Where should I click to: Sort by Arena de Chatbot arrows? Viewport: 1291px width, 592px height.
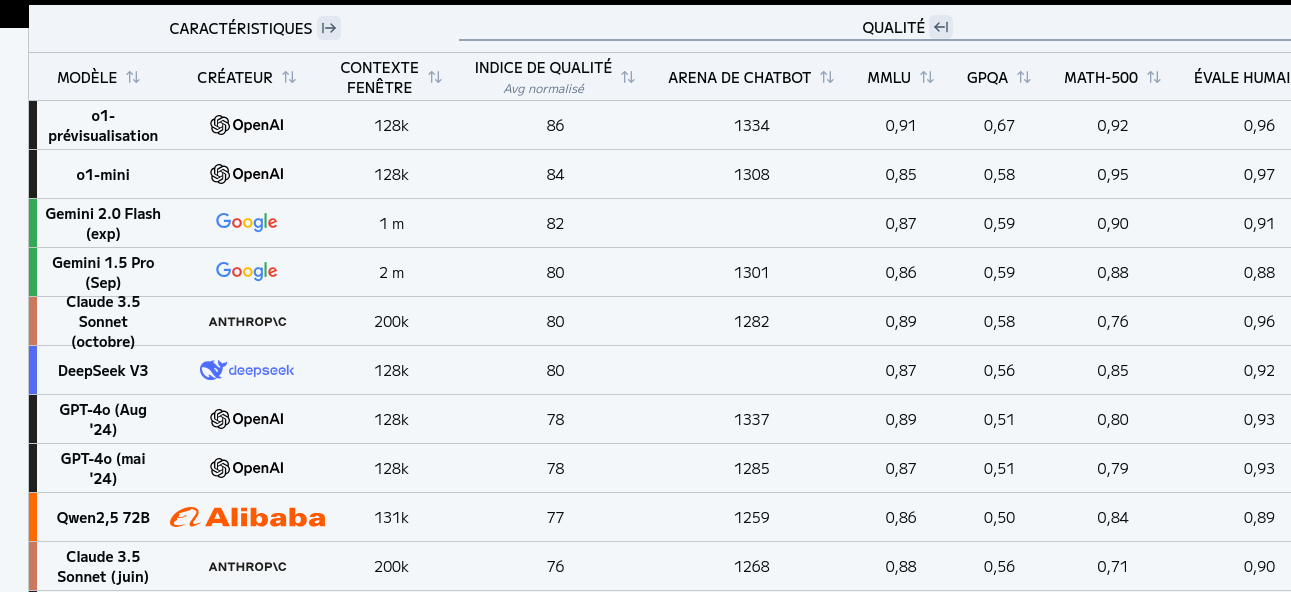pyautogui.click(x=827, y=77)
